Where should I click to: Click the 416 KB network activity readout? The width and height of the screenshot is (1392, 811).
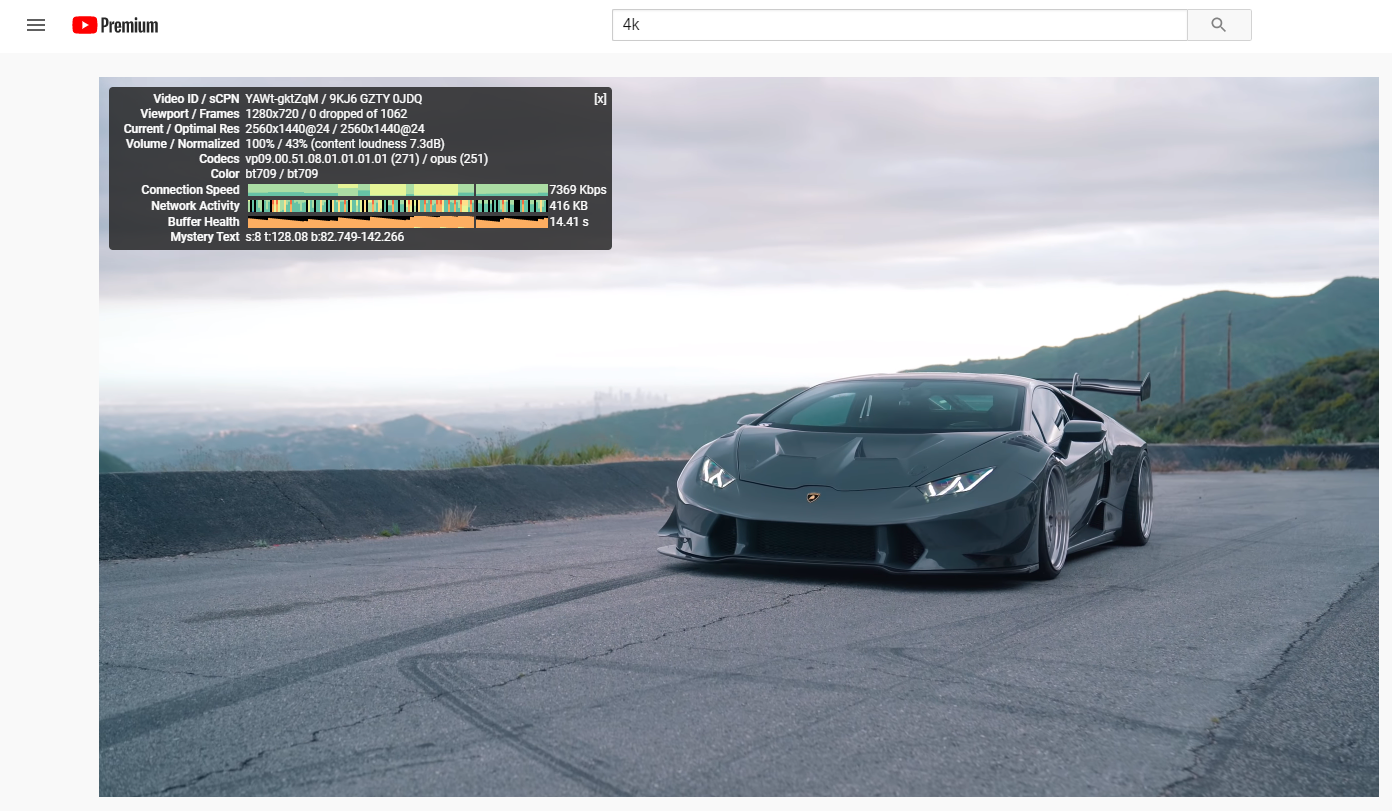568,206
